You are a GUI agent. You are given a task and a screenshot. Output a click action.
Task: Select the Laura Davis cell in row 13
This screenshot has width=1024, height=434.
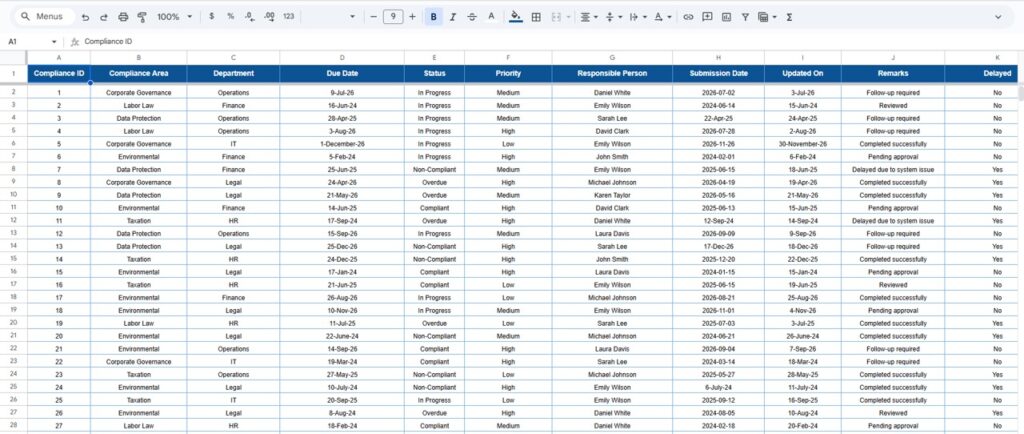click(x=612, y=234)
